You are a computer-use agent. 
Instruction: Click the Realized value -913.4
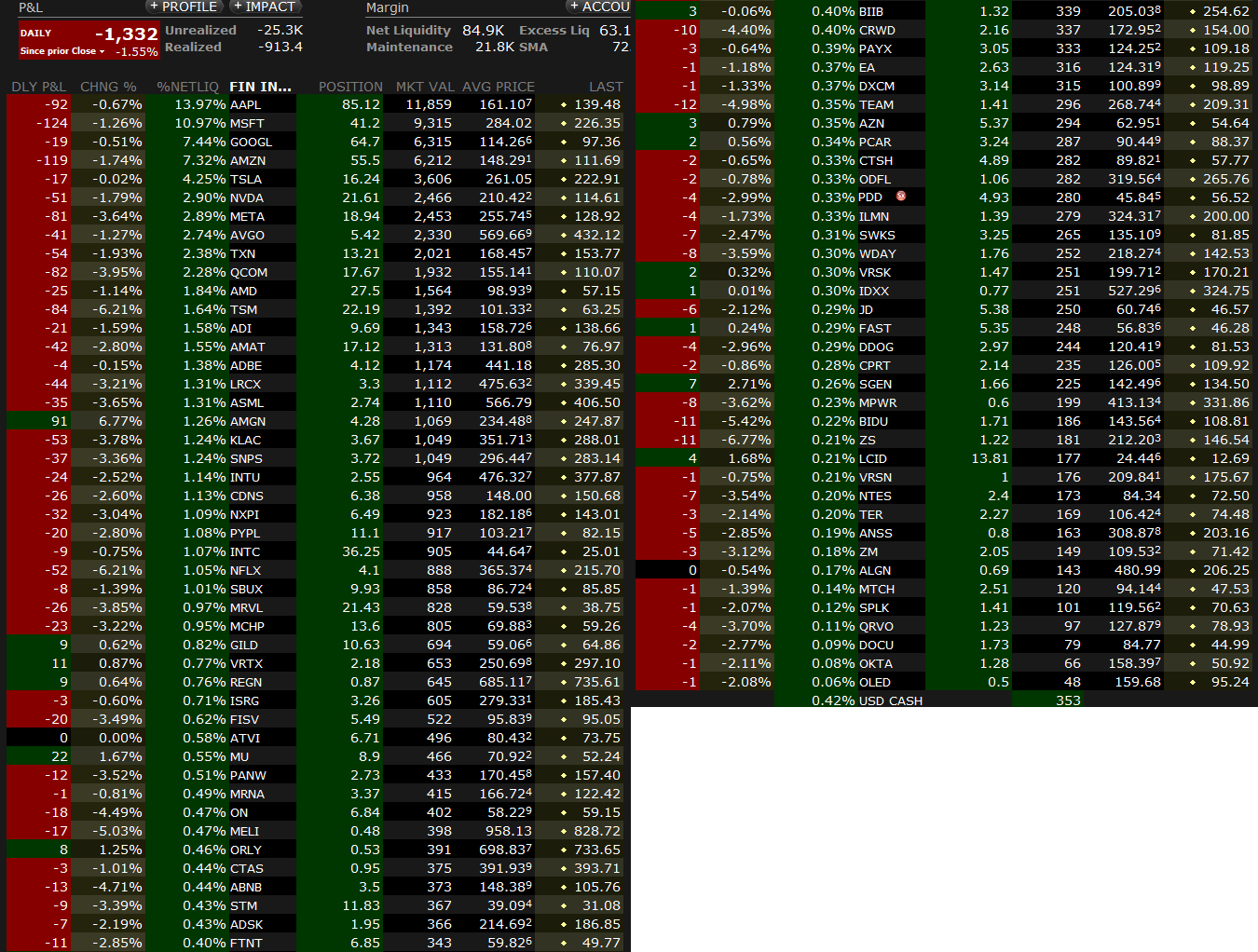tap(280, 47)
